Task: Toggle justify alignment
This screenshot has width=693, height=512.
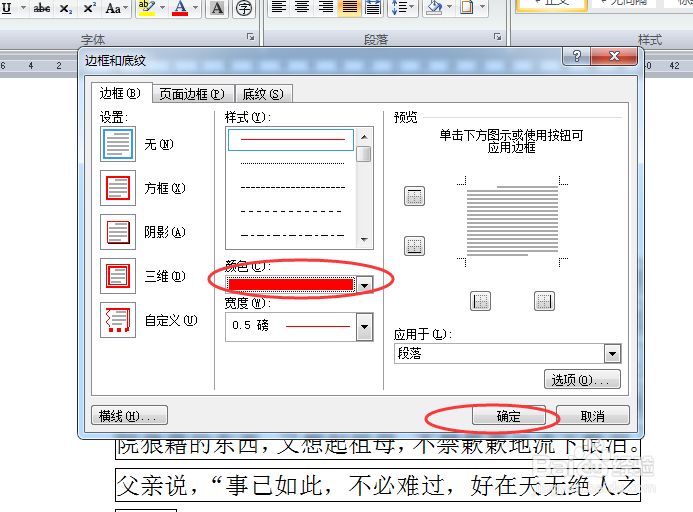Action: coord(350,8)
